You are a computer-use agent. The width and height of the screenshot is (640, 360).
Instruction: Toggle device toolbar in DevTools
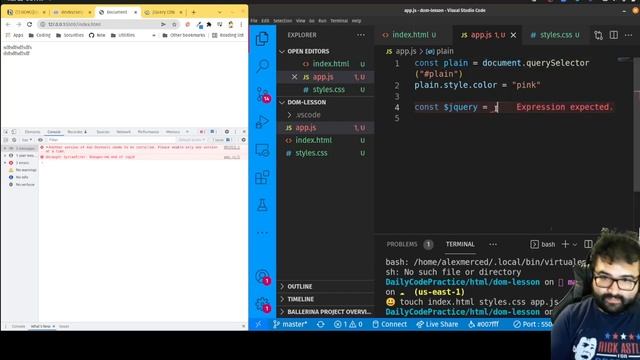click(13, 132)
